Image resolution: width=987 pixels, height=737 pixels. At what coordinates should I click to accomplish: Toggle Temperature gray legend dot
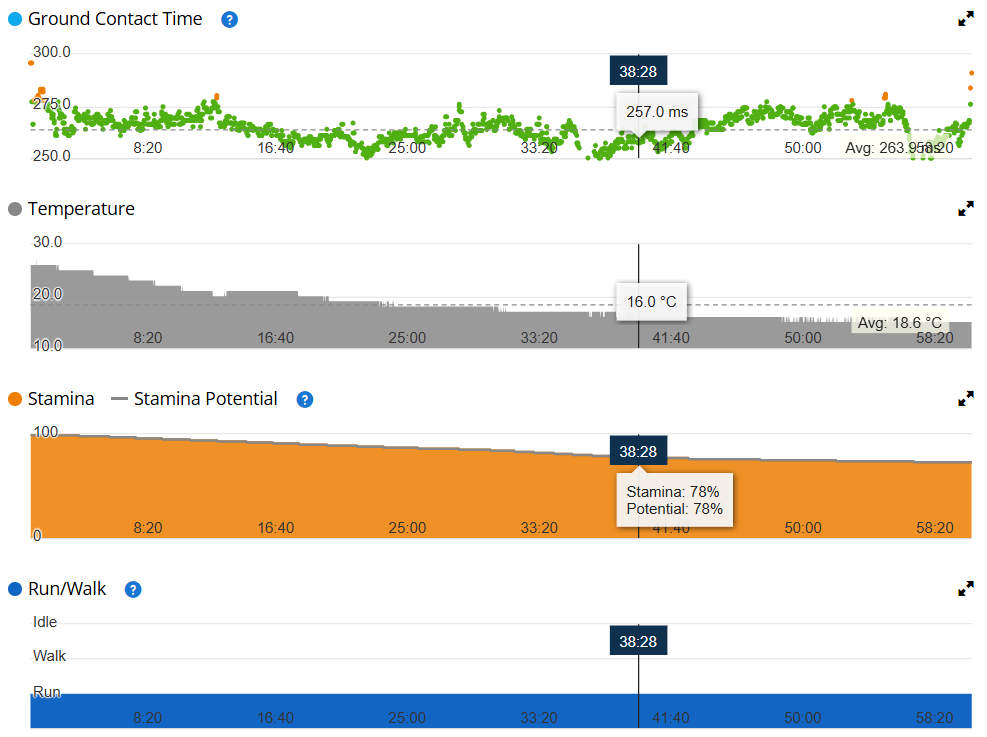15,210
